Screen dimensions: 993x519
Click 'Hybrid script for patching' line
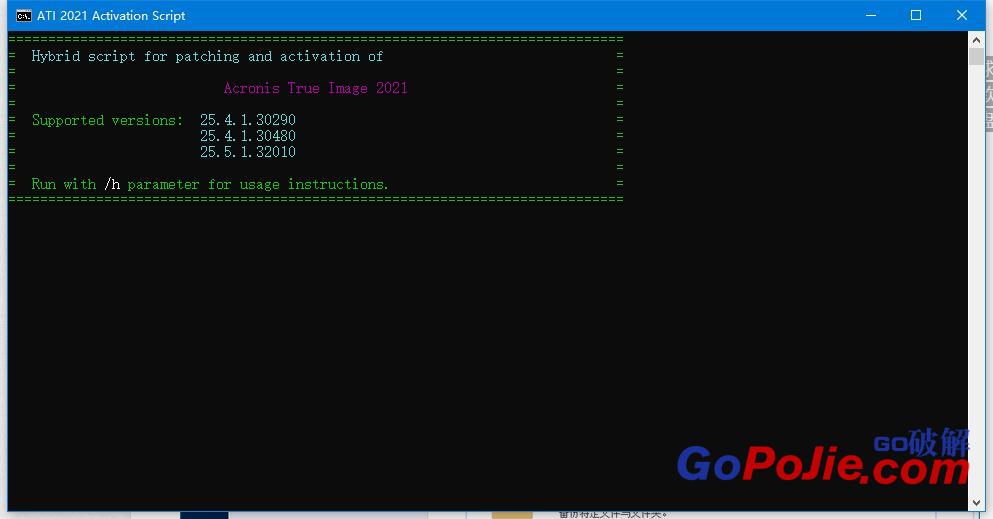[207, 56]
